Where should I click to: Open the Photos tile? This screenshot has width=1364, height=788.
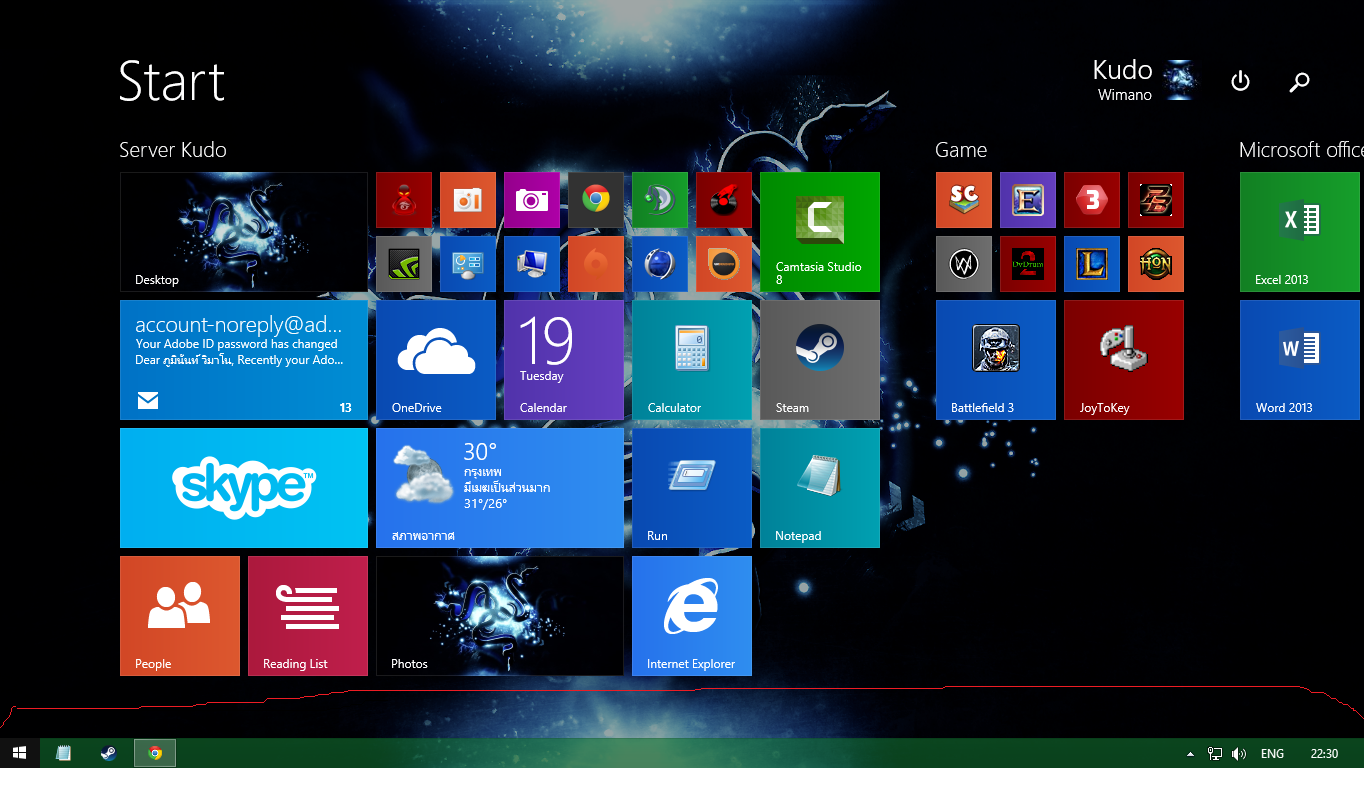click(500, 616)
